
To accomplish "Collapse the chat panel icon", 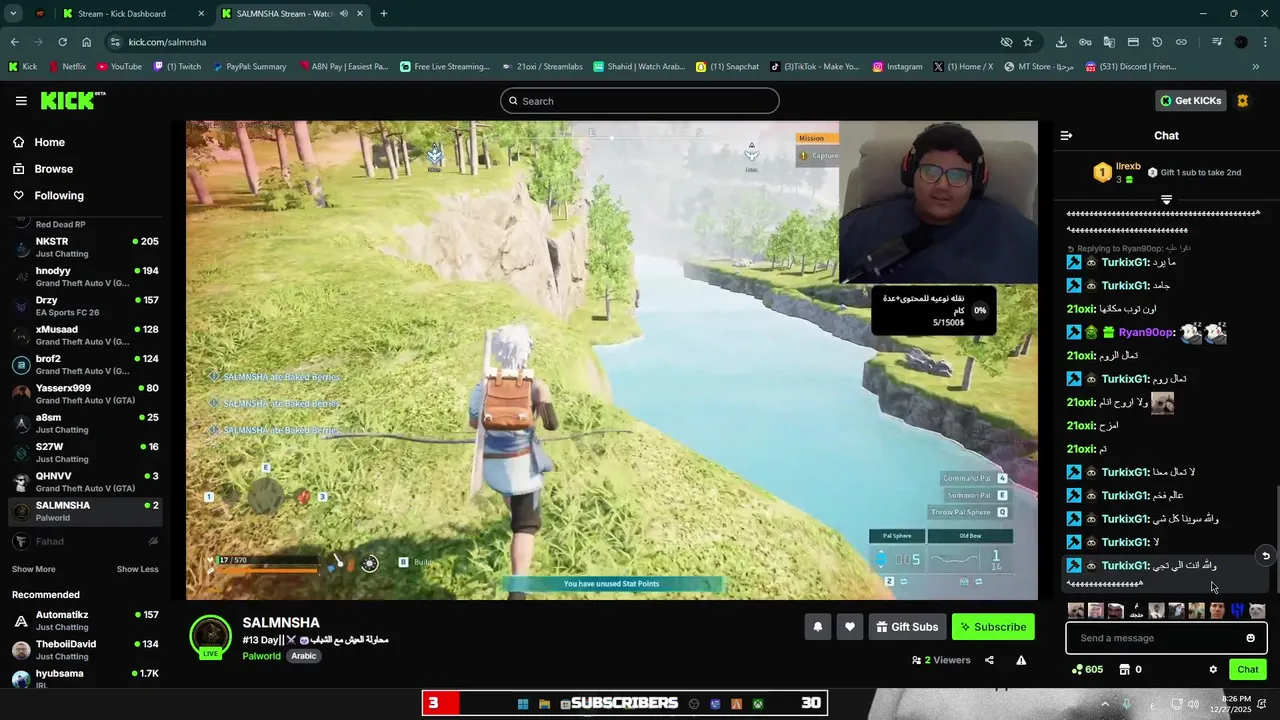I will 1066,135.
